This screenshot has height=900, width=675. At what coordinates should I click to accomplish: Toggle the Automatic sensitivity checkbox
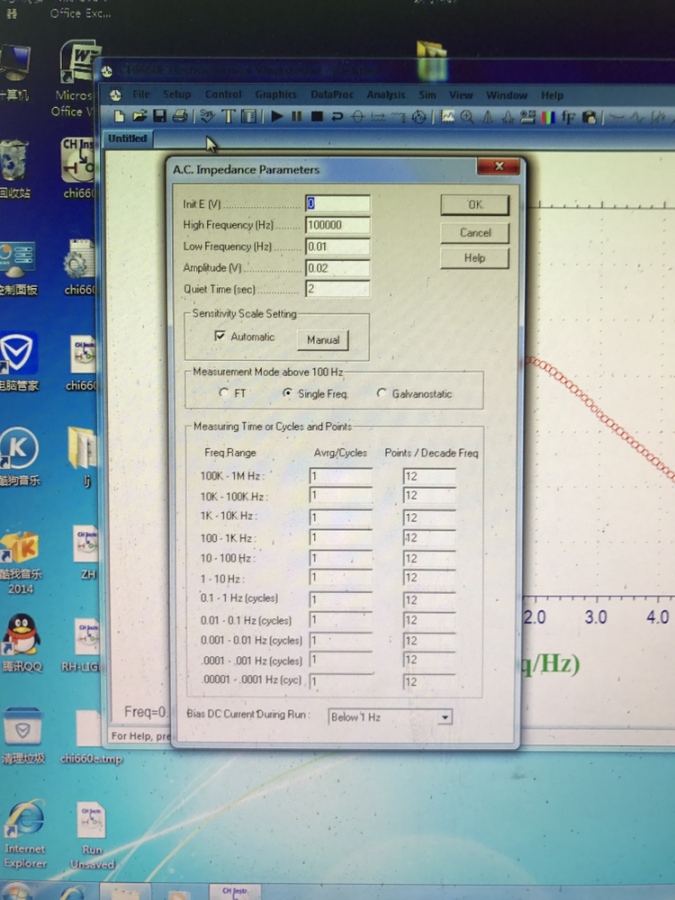[220, 336]
